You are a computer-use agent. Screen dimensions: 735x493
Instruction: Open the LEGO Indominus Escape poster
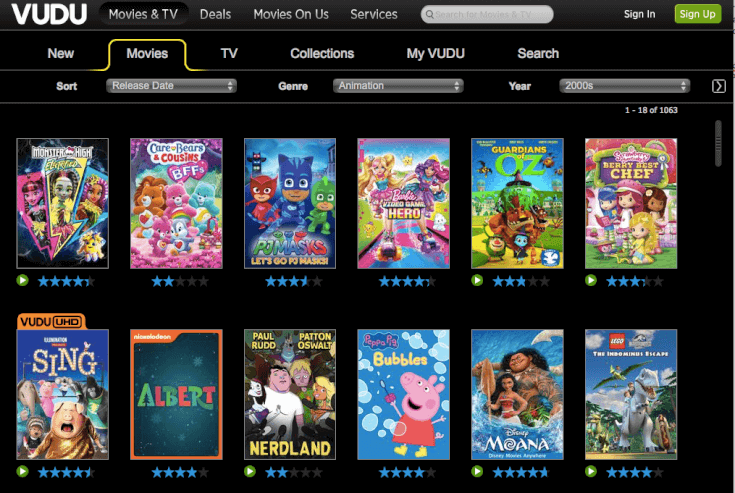click(x=631, y=394)
